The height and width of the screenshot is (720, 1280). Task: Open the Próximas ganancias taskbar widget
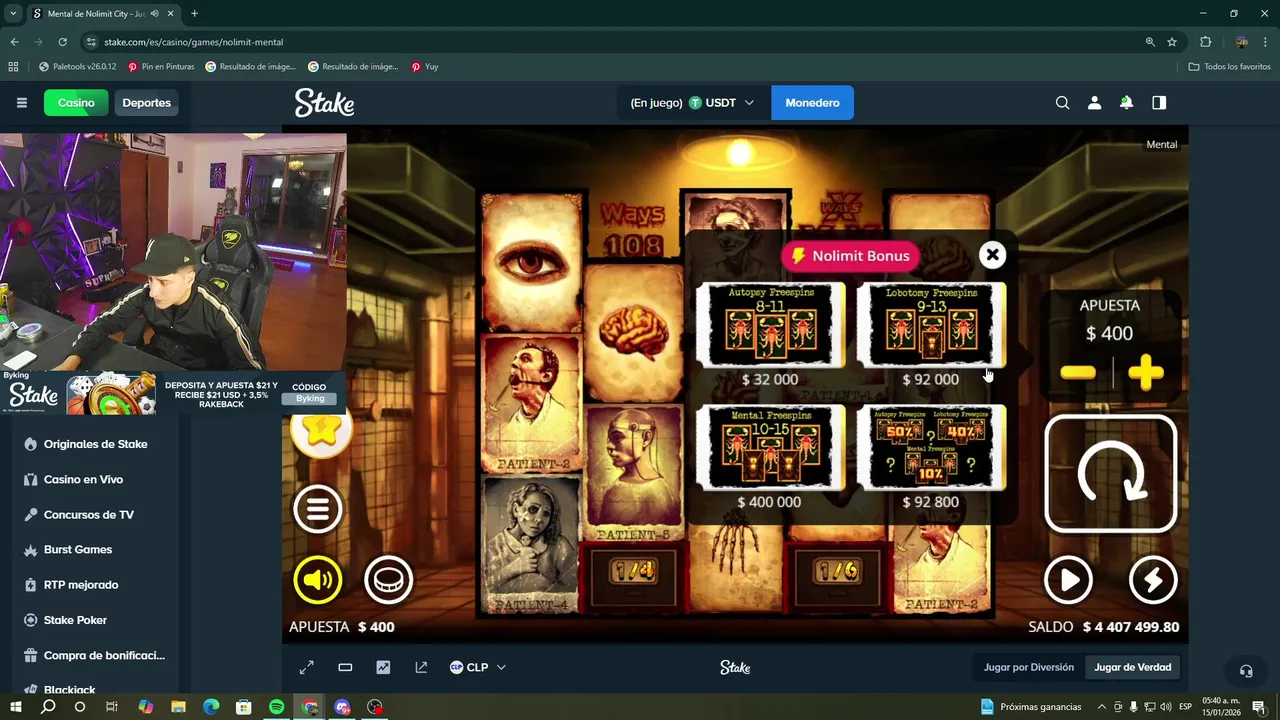click(x=1030, y=707)
